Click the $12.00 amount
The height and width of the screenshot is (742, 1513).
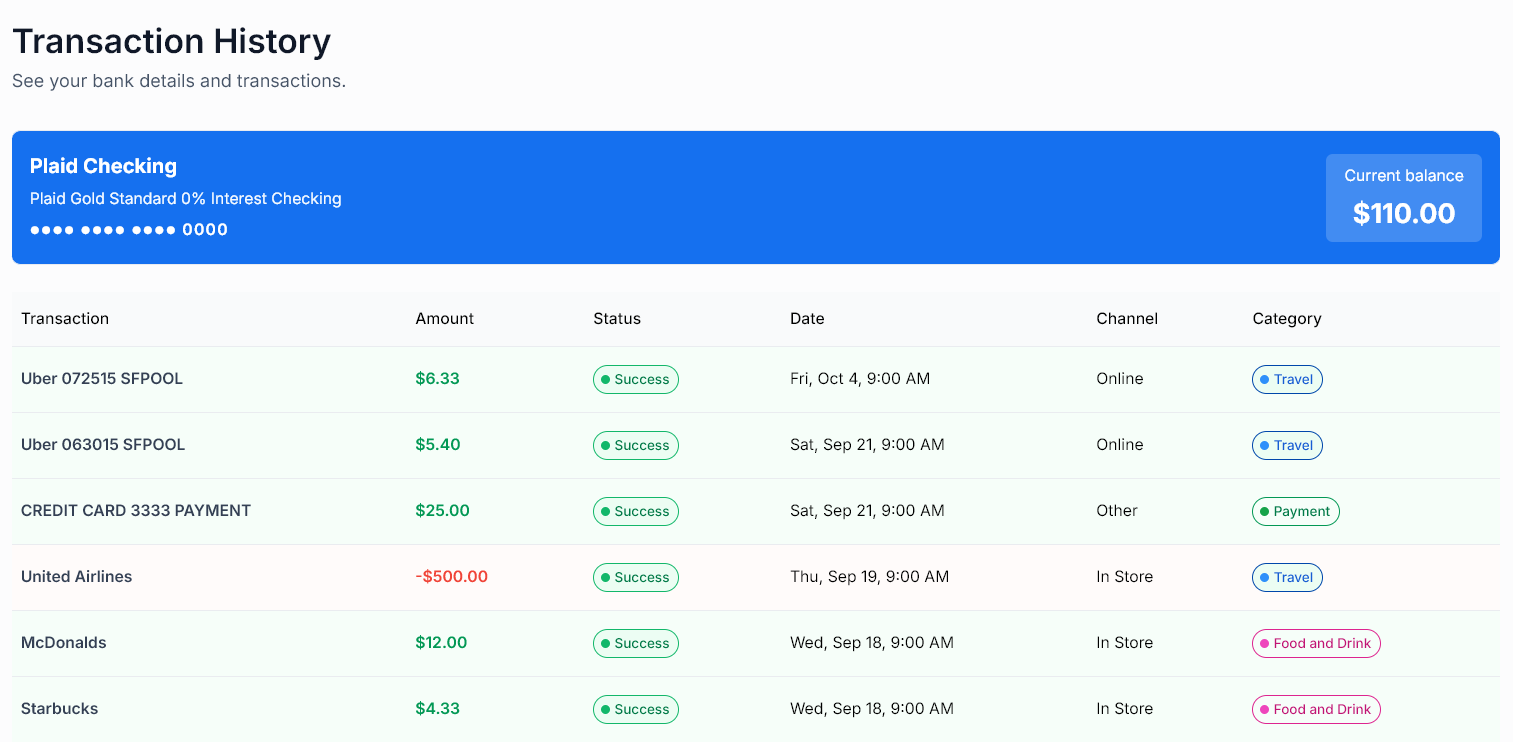point(441,643)
